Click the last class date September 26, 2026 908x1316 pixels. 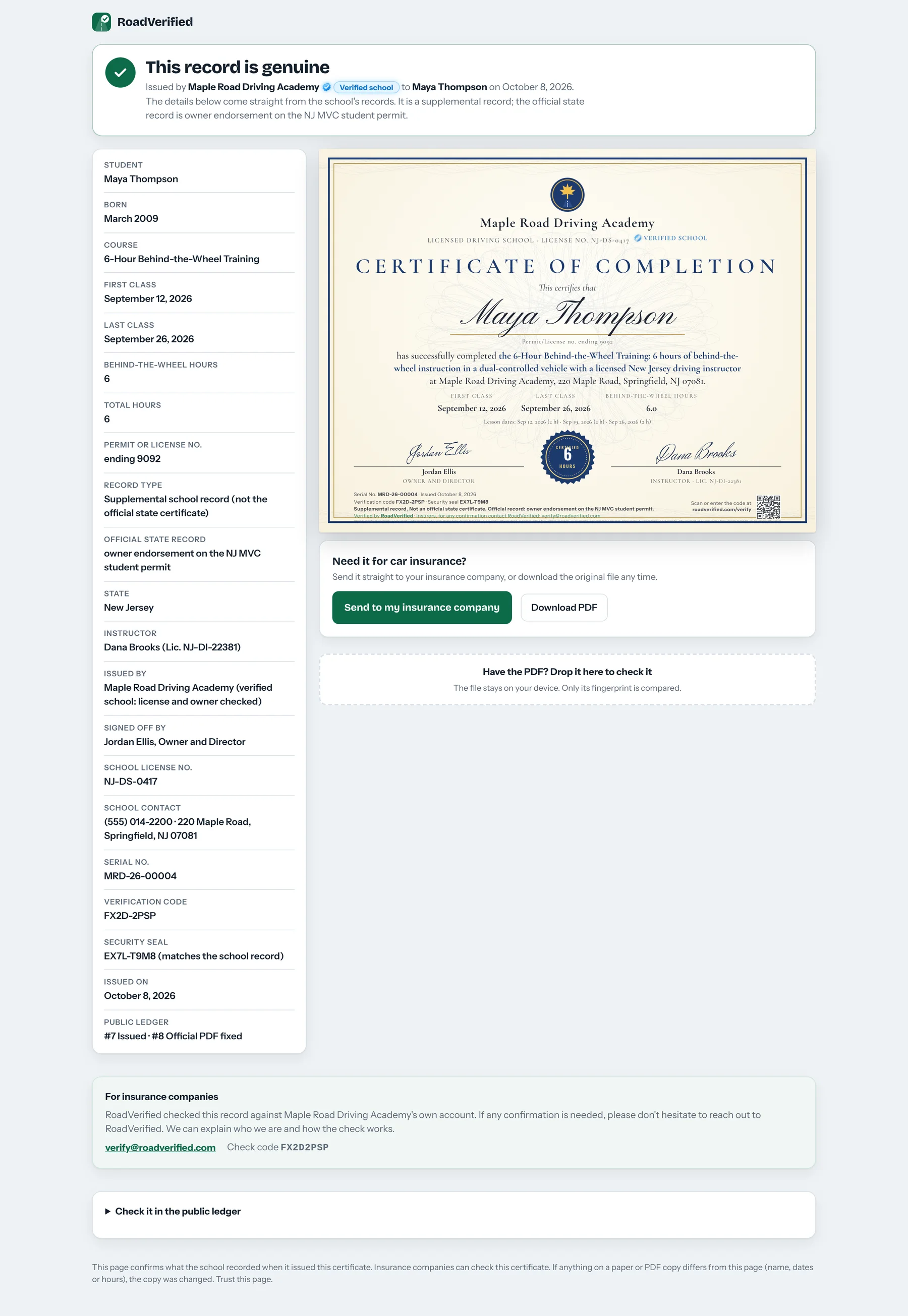tap(149, 339)
